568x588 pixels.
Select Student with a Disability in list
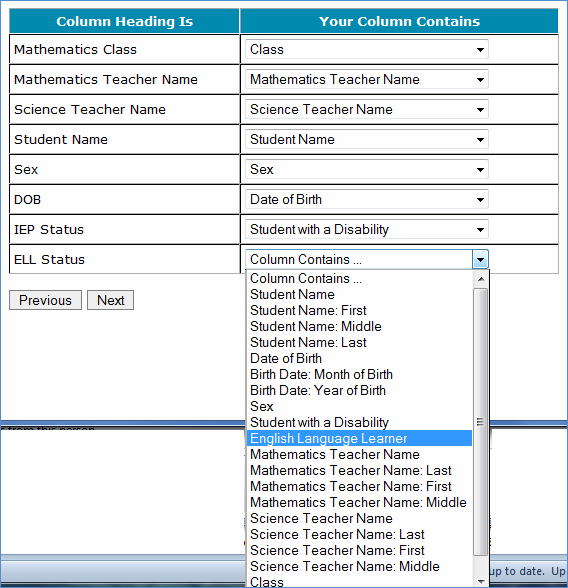pos(359,422)
